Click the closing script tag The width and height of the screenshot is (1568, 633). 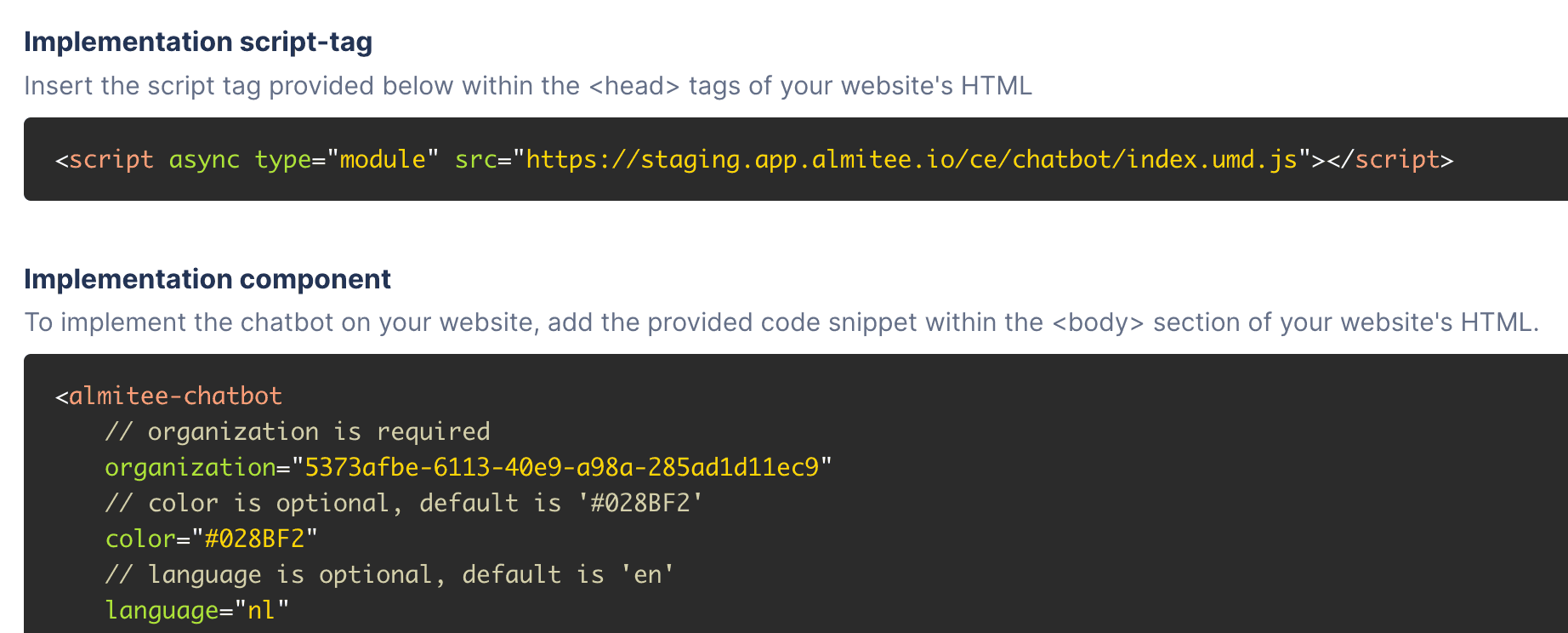pyautogui.click(x=1396, y=159)
